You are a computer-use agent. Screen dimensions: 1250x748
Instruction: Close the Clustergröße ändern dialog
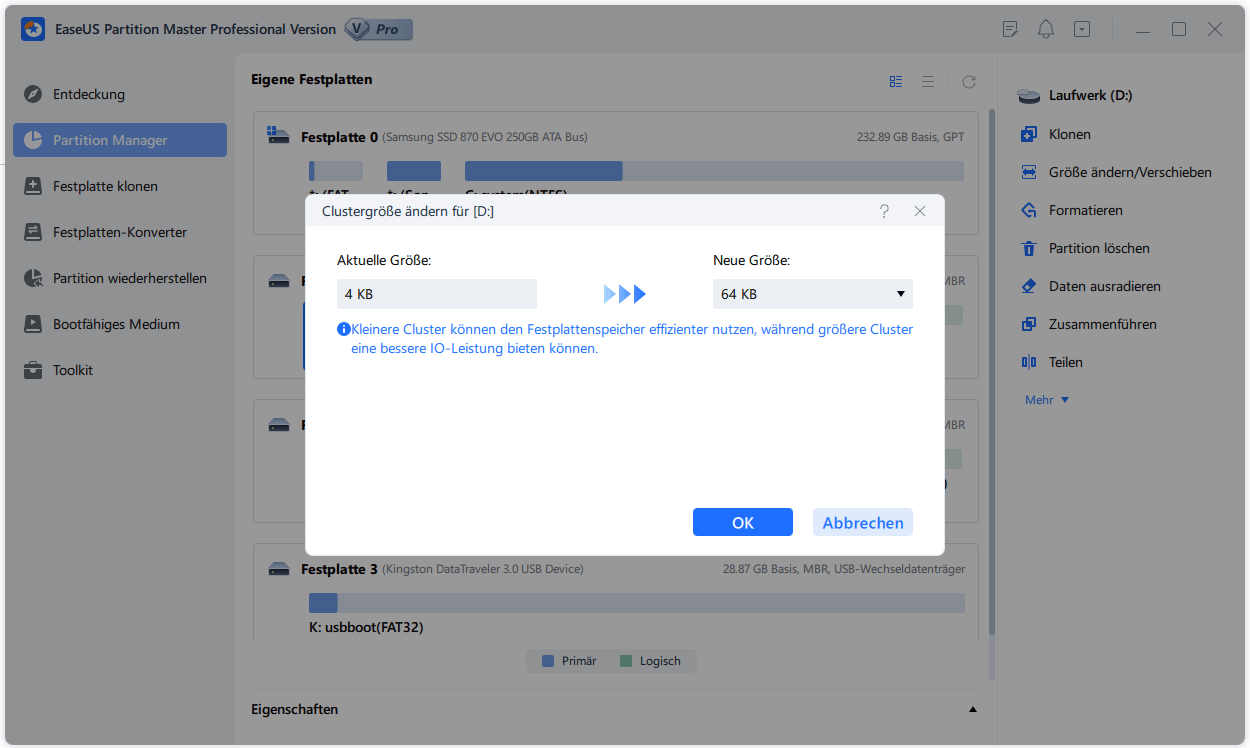(920, 211)
